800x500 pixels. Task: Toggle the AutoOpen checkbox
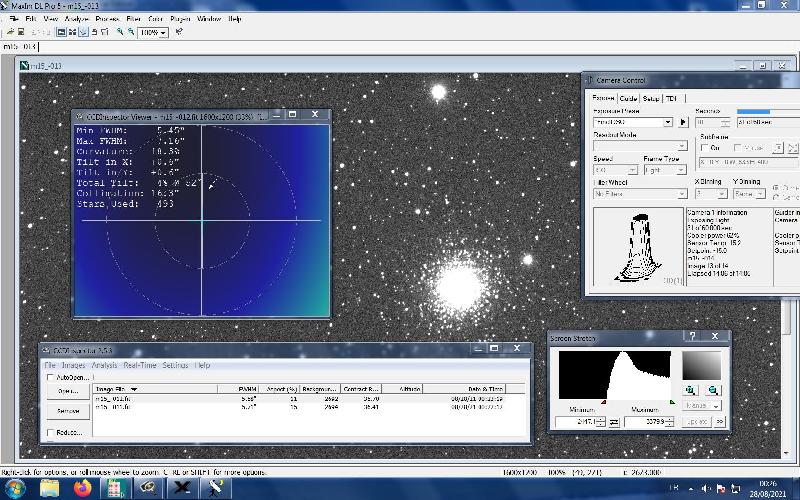(50, 378)
